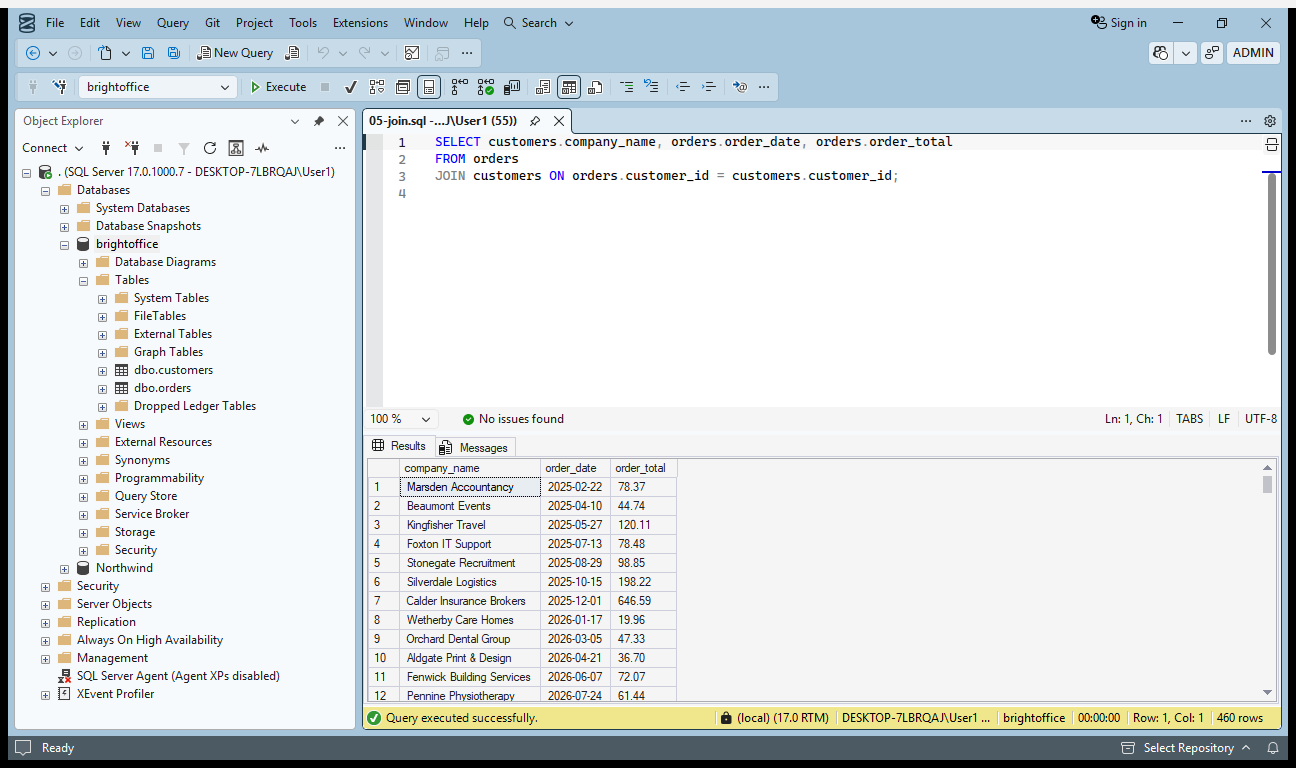The image size is (1296, 768).
Task: Open the Connect dropdown in Object Explorer
Action: (x=53, y=148)
